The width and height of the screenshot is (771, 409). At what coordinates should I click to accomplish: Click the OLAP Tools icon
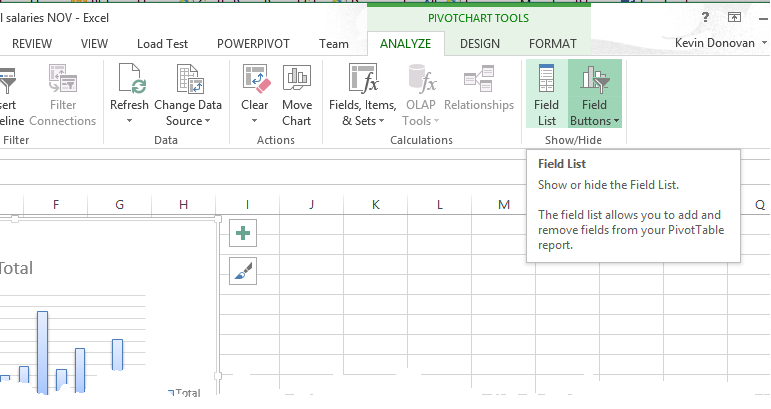(x=422, y=79)
